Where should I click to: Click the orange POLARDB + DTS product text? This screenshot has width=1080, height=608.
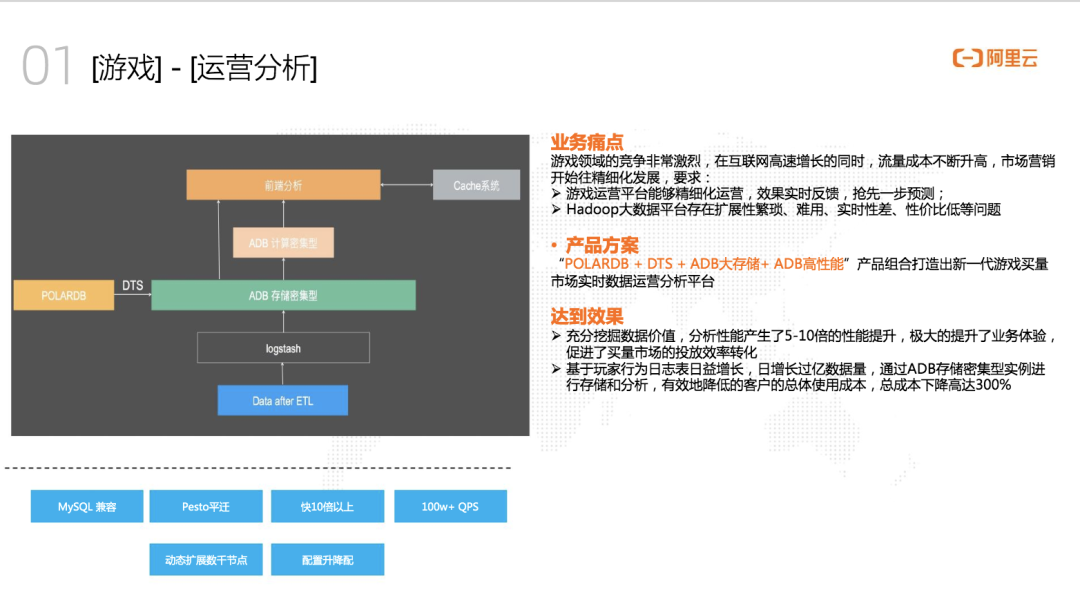point(704,264)
